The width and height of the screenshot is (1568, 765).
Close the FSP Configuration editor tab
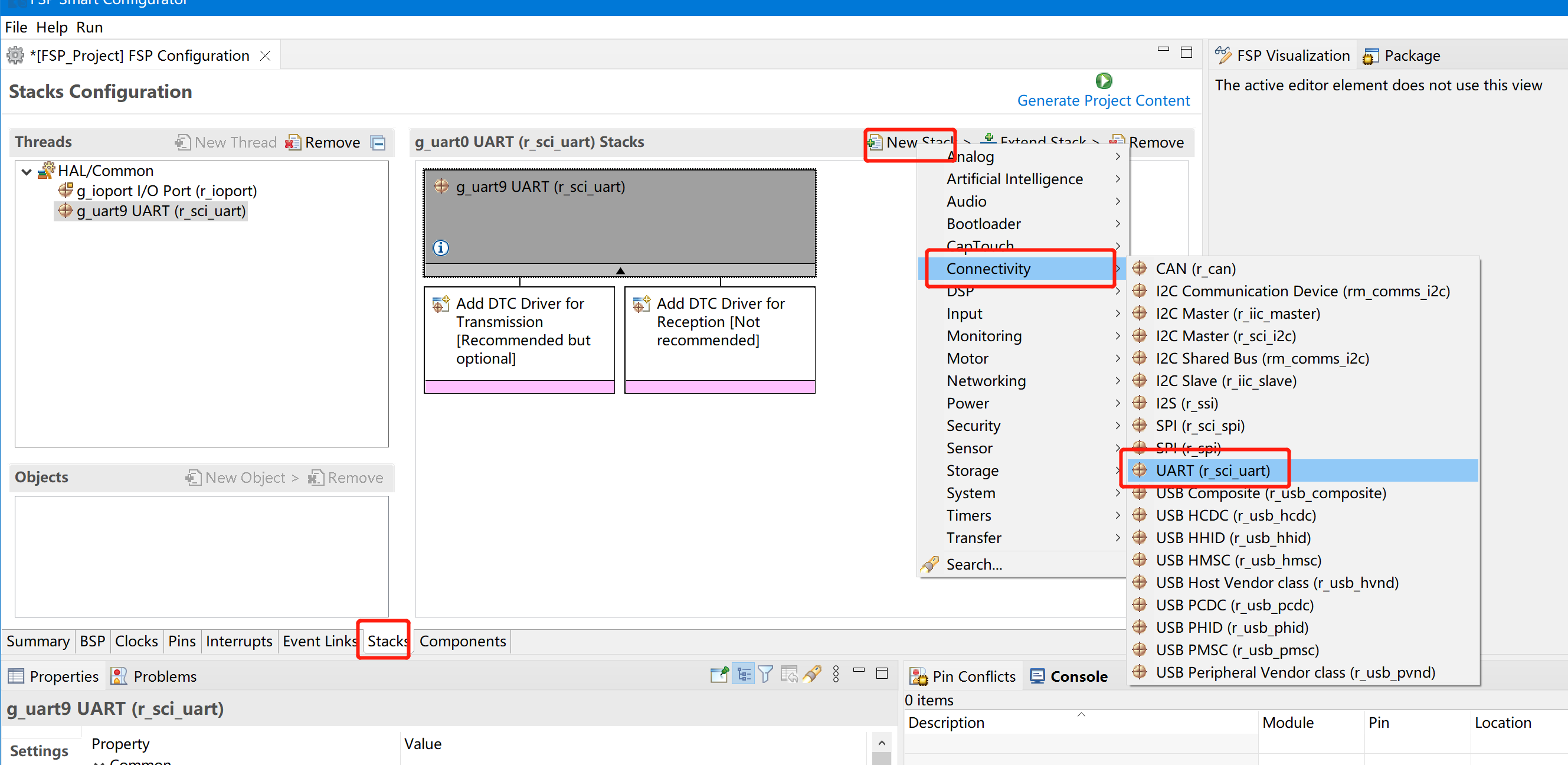pos(266,56)
